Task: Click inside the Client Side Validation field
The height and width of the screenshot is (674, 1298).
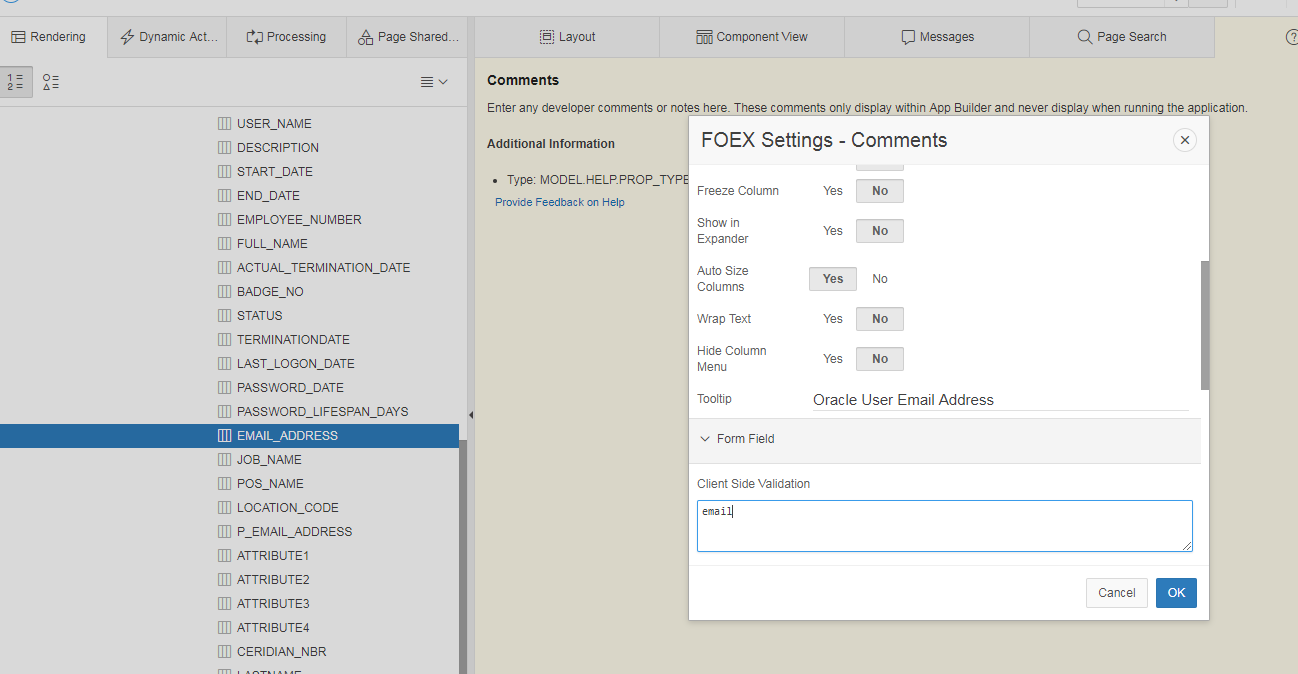Action: tap(944, 525)
